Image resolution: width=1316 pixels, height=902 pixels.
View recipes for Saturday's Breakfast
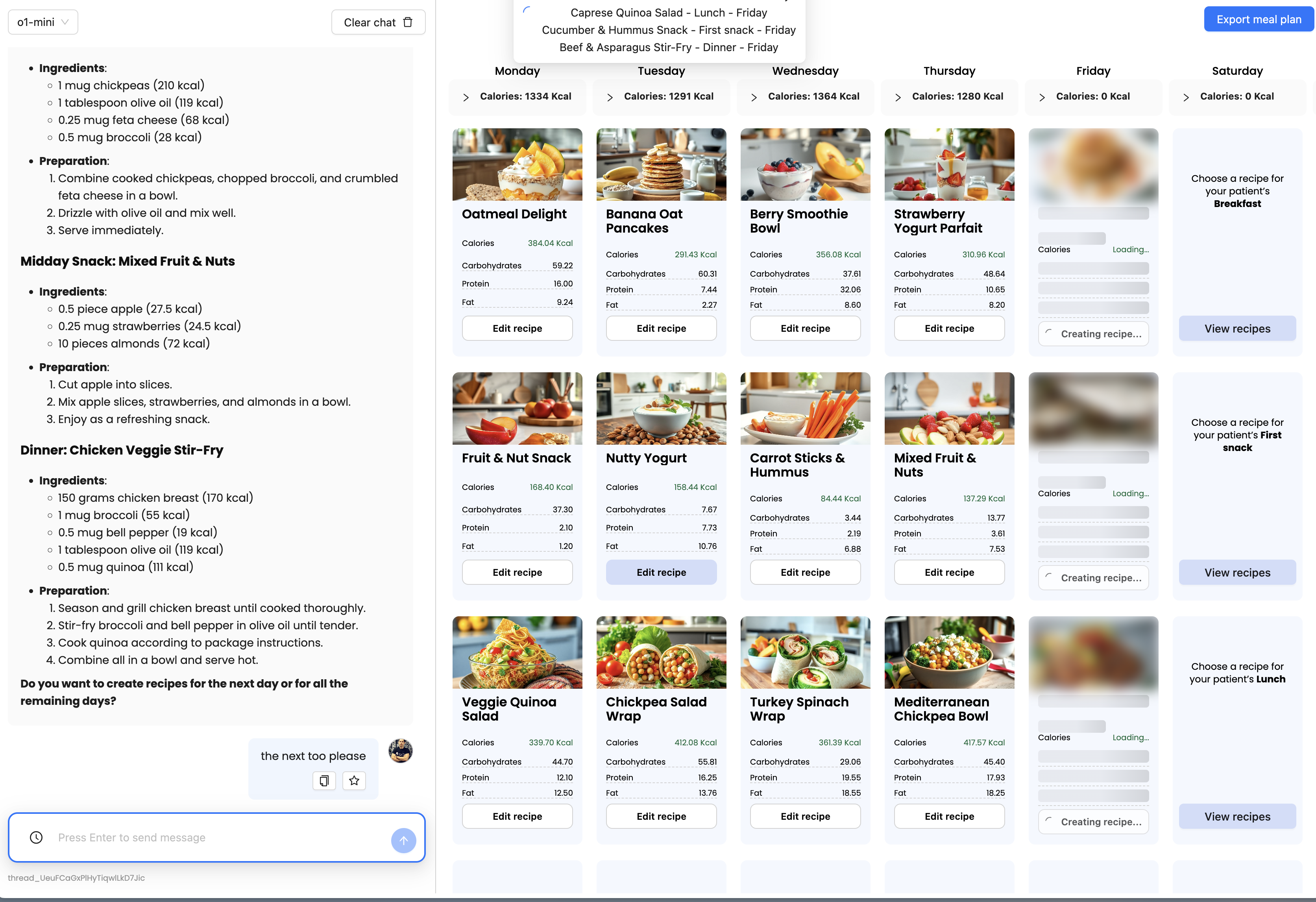coord(1237,329)
